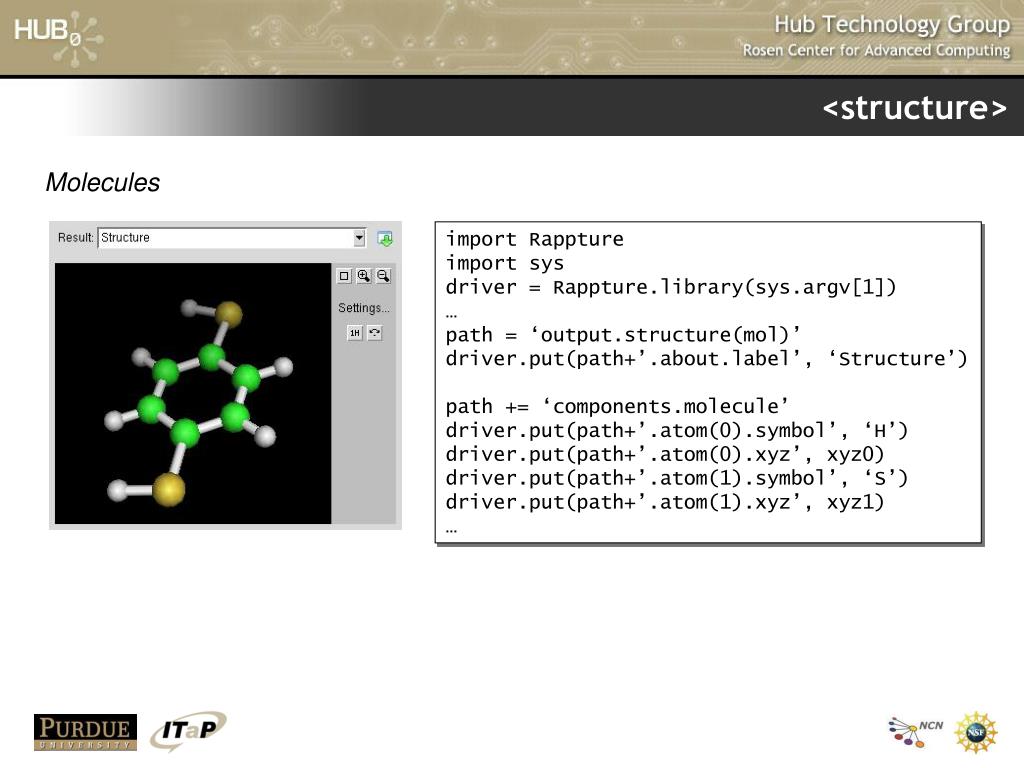Click the download result icon

coord(385,238)
